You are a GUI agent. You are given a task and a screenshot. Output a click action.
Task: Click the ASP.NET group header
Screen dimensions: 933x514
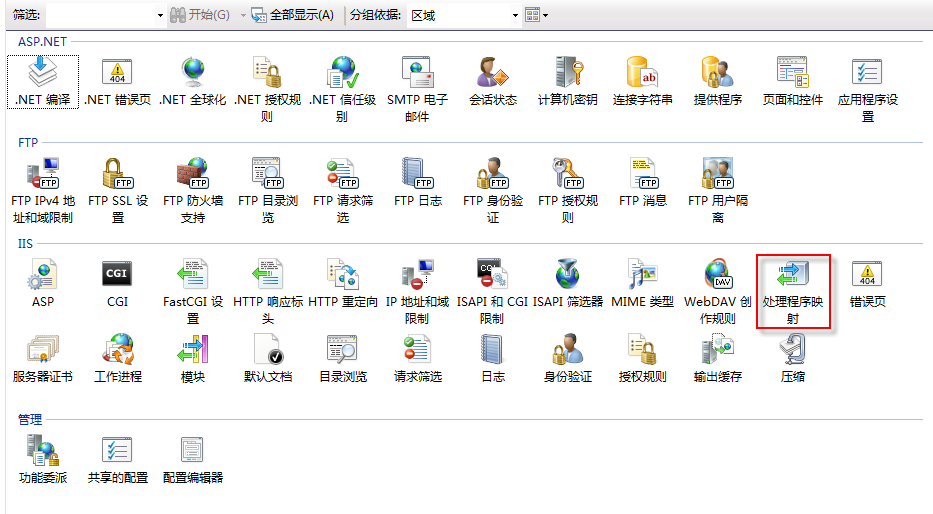click(x=42, y=42)
